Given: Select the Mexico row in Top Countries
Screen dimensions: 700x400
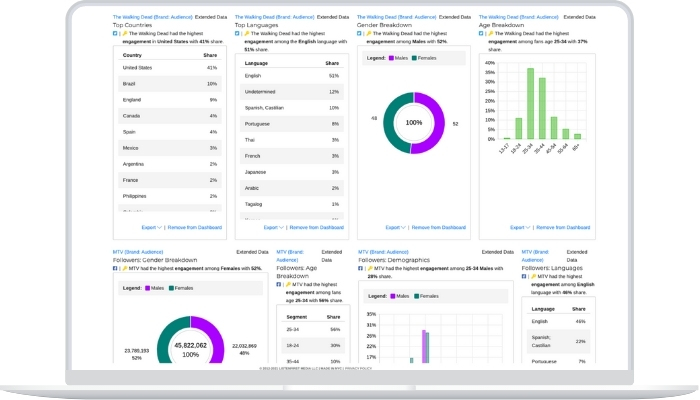Looking at the screenshot, I should coord(170,148).
